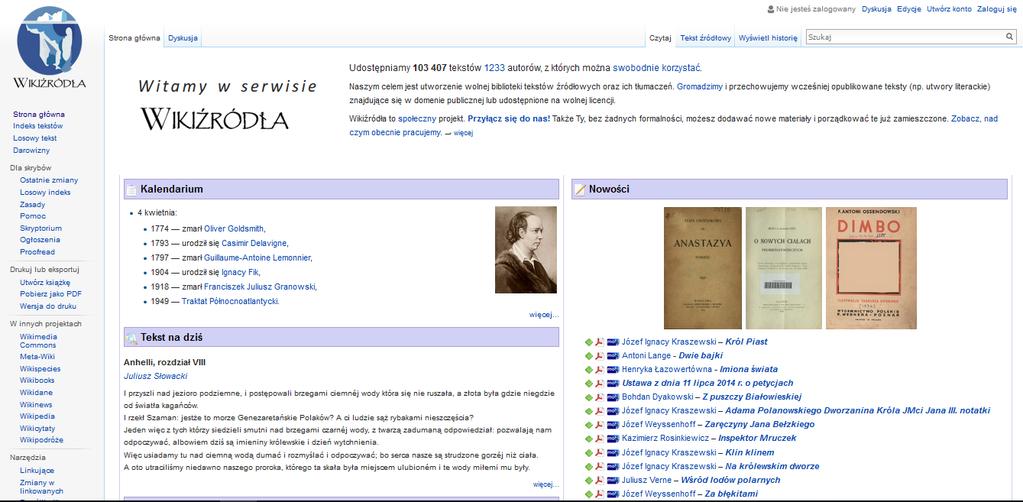
Task: Select the Czytaj tab
Action: [x=660, y=38]
